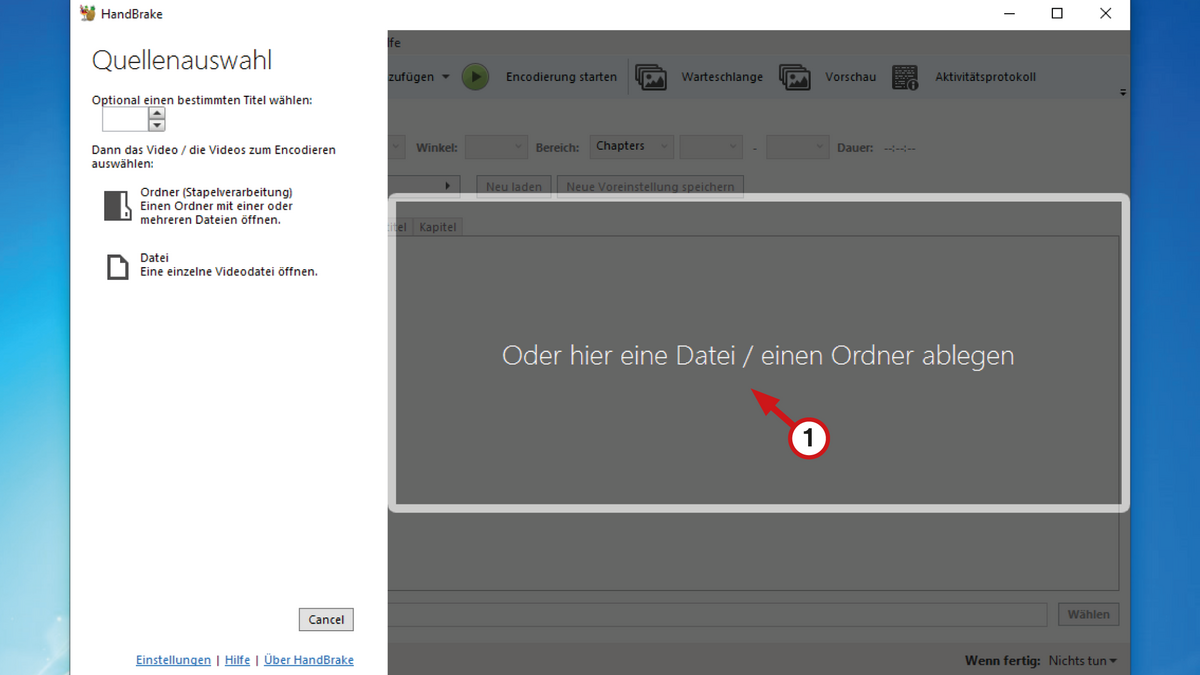Click the HandBrake logo in title bar
This screenshot has width=1200, height=675.
coord(88,14)
